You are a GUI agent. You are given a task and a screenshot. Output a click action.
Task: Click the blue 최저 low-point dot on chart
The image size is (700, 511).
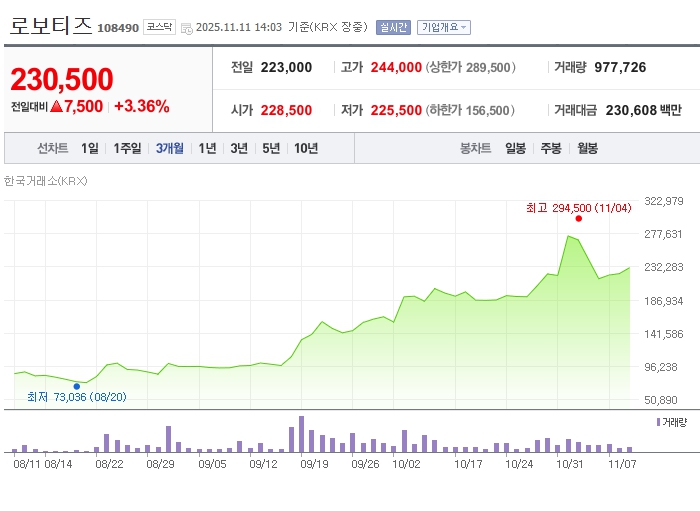point(77,386)
